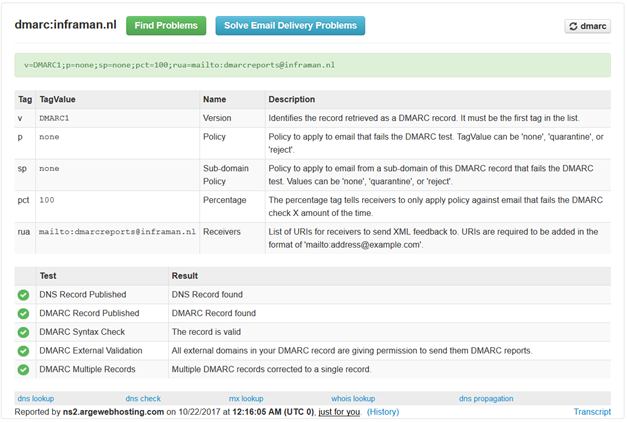Click the mailto:dmarcreports@inframan.nl tag value in table
This screenshot has height=422, width=627.
[116, 231]
